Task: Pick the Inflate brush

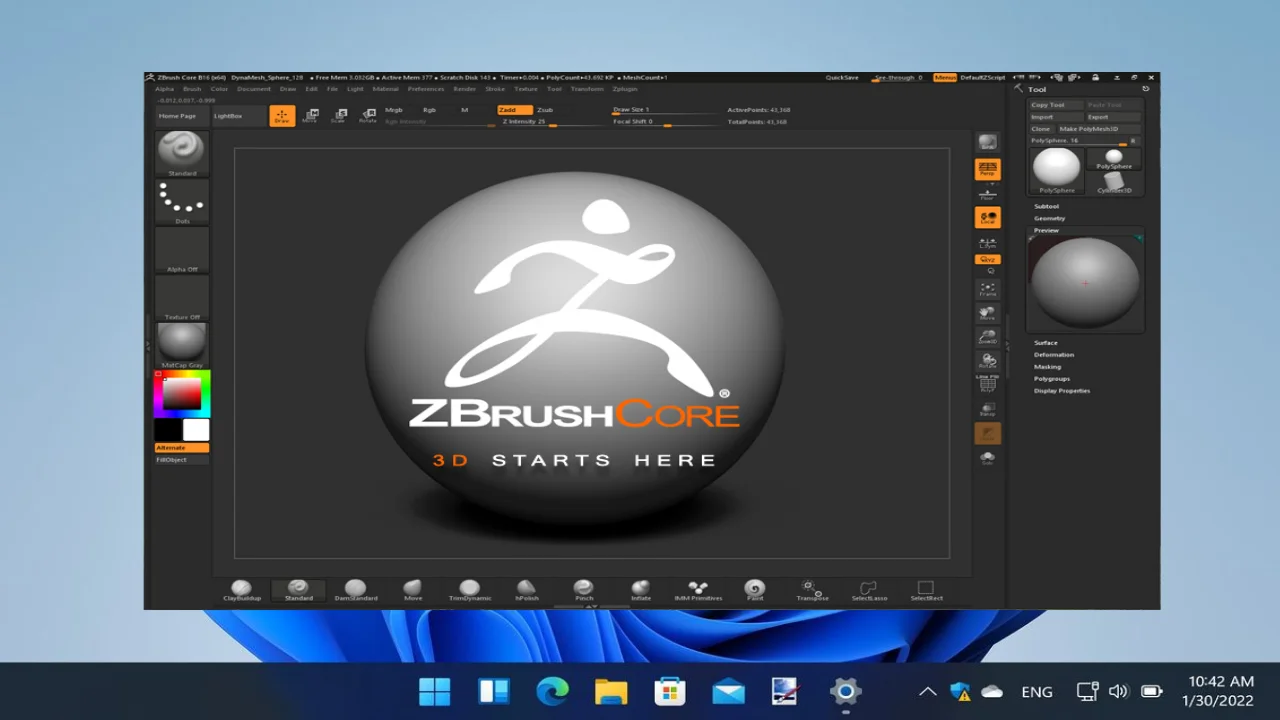Action: 641,590
